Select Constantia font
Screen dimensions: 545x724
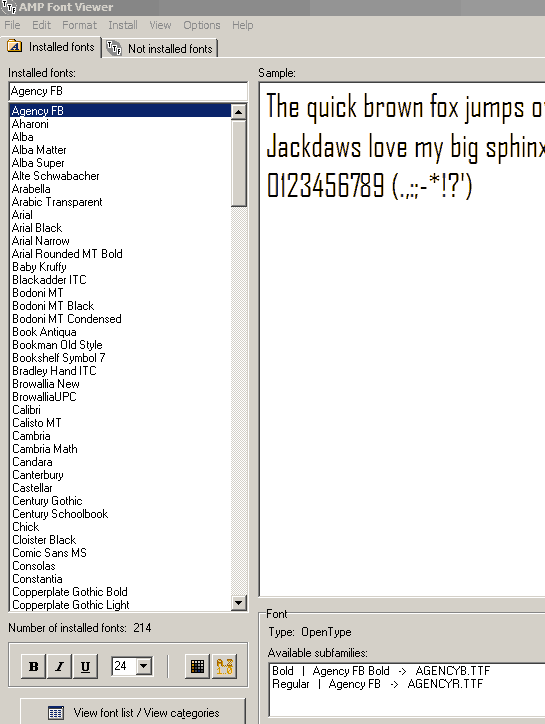tap(120, 579)
